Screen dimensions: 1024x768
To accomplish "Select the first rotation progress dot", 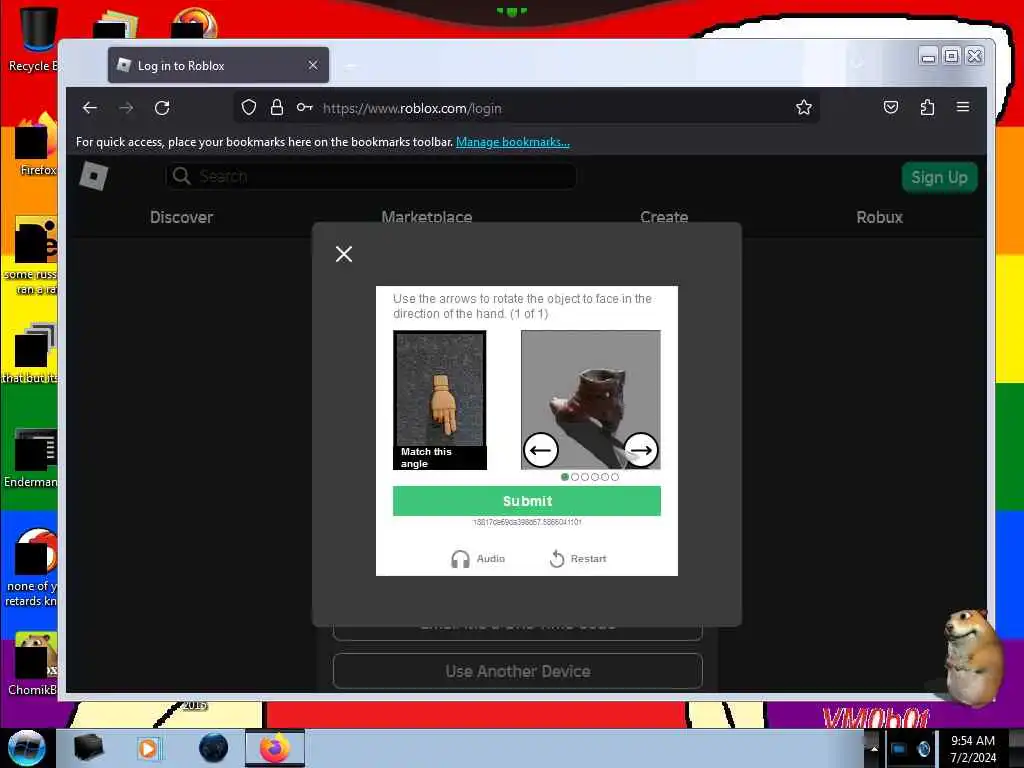I will (565, 477).
